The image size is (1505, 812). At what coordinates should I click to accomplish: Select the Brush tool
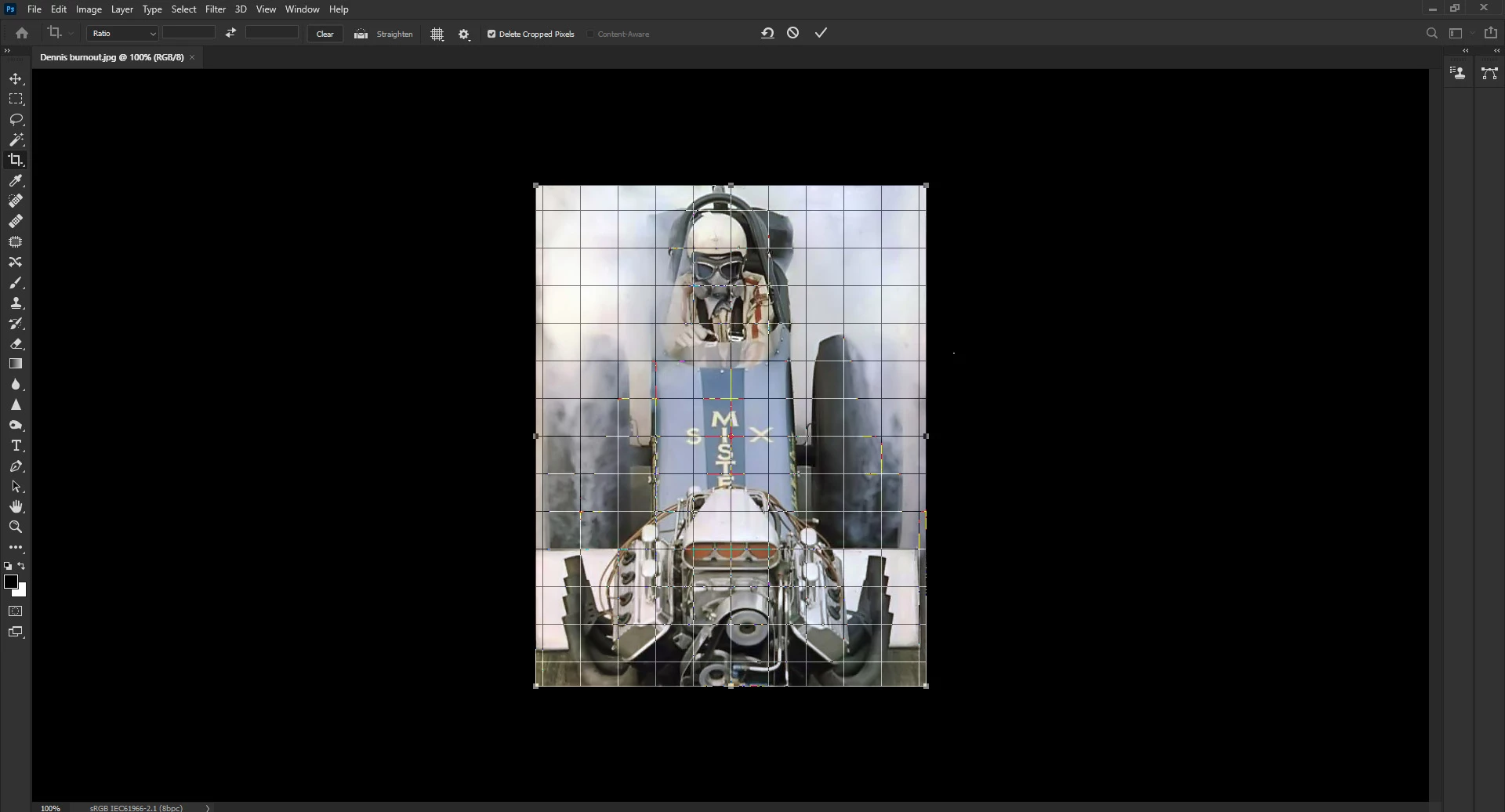click(x=16, y=283)
